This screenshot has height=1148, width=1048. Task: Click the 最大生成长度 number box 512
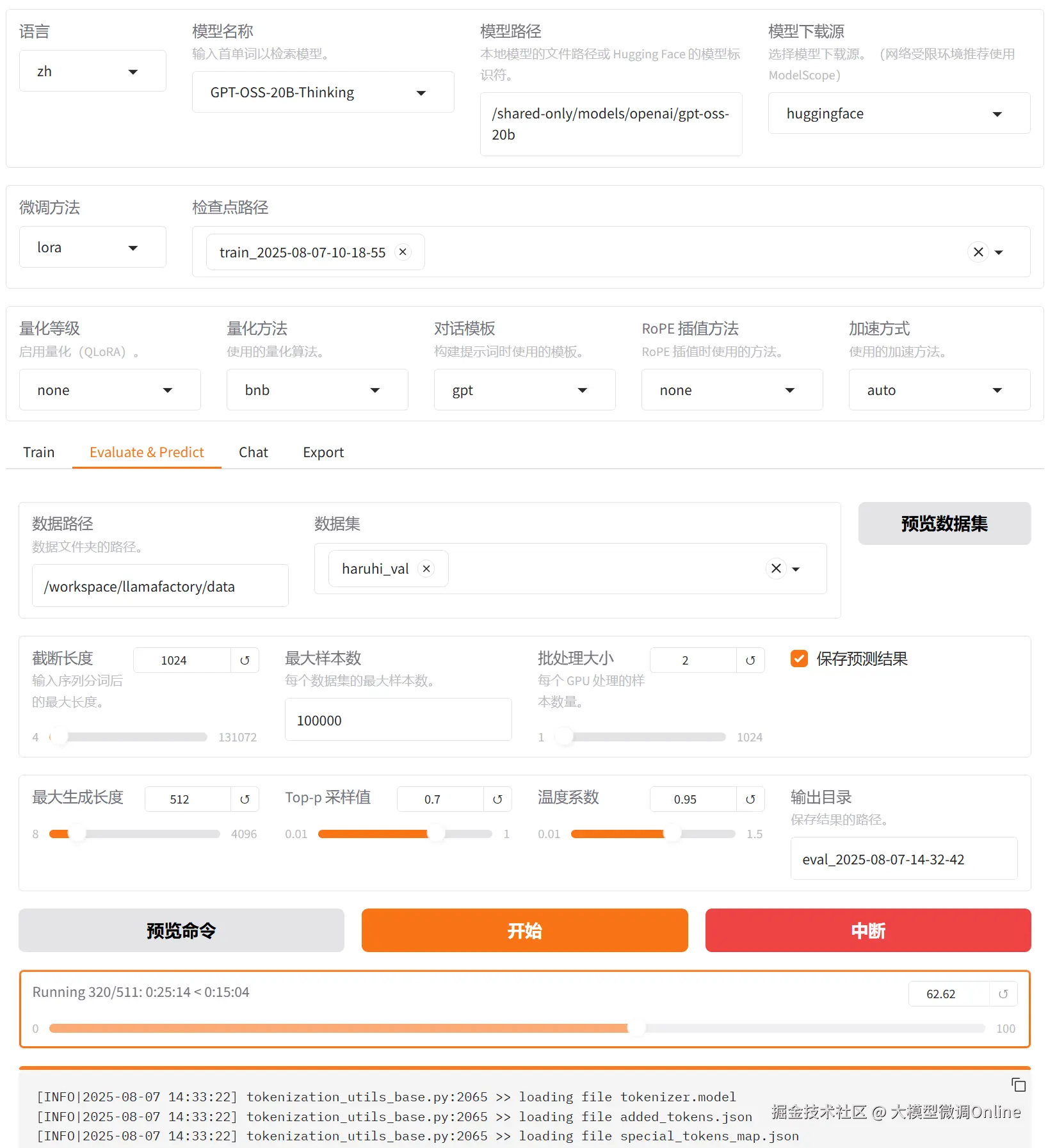click(x=188, y=799)
